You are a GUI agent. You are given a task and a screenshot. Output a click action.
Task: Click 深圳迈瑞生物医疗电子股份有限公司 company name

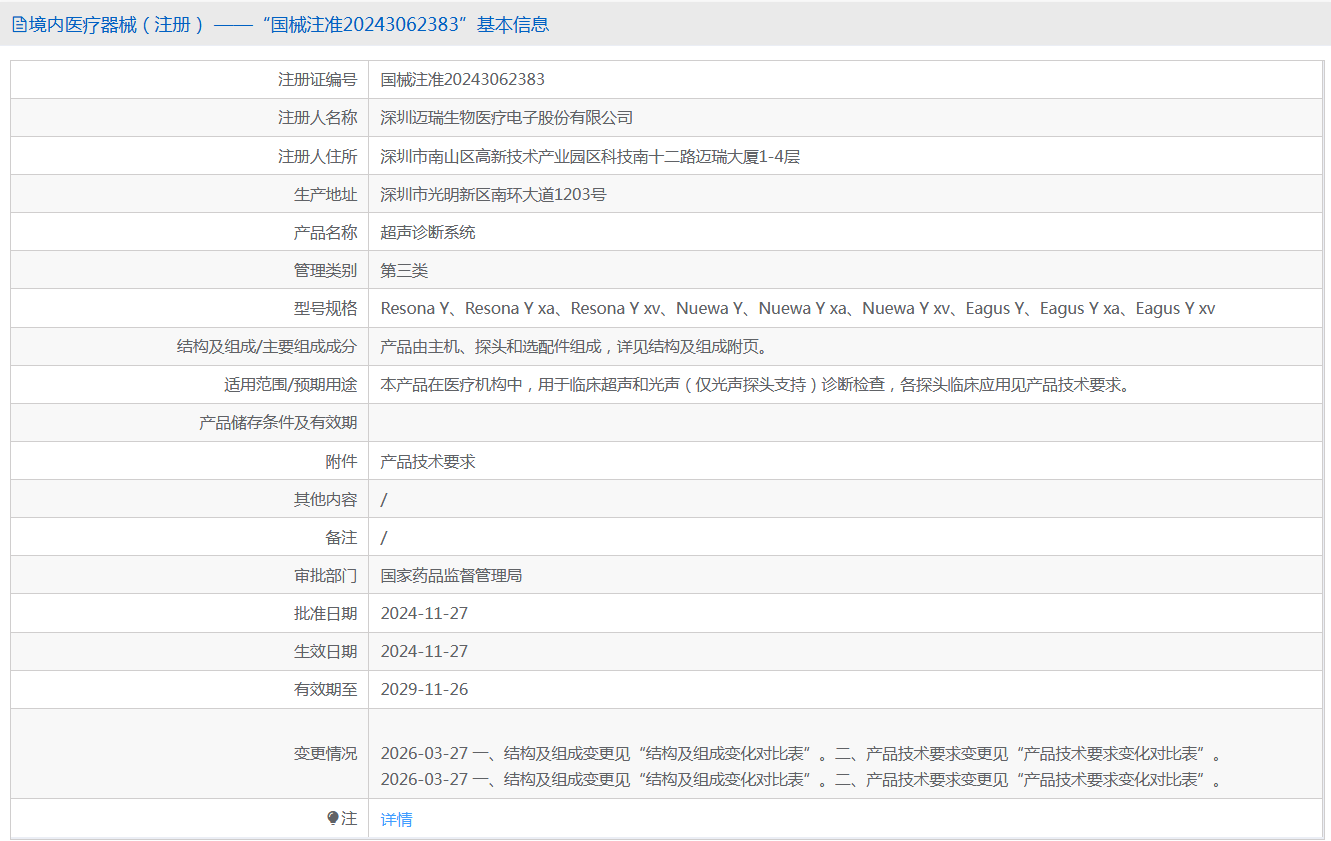point(507,117)
